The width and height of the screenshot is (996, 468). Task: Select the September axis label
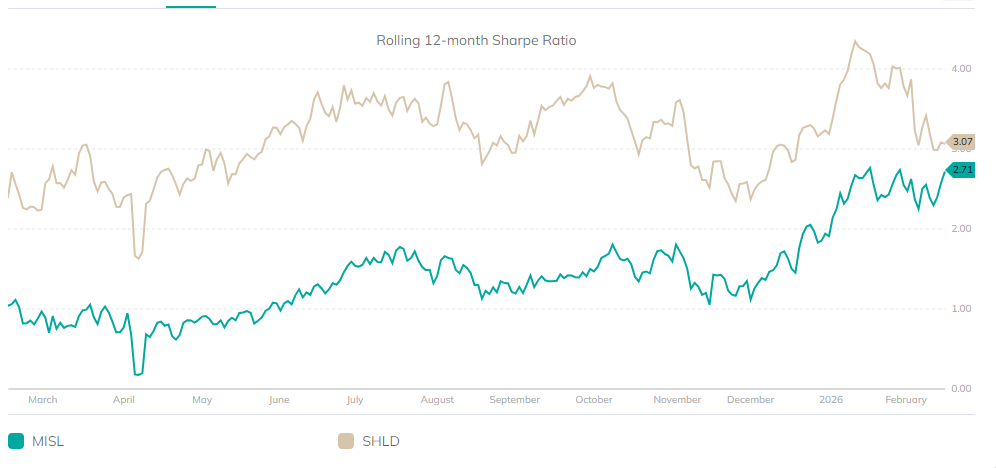pos(514,400)
